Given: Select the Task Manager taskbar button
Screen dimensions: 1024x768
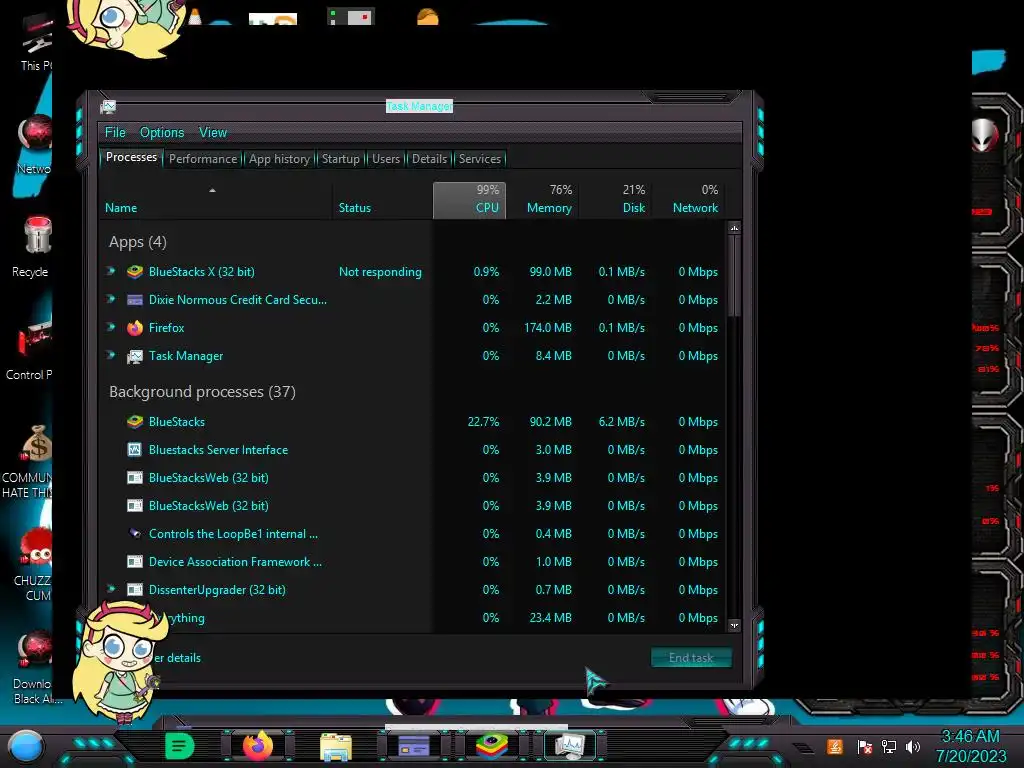Looking at the screenshot, I should [569, 745].
